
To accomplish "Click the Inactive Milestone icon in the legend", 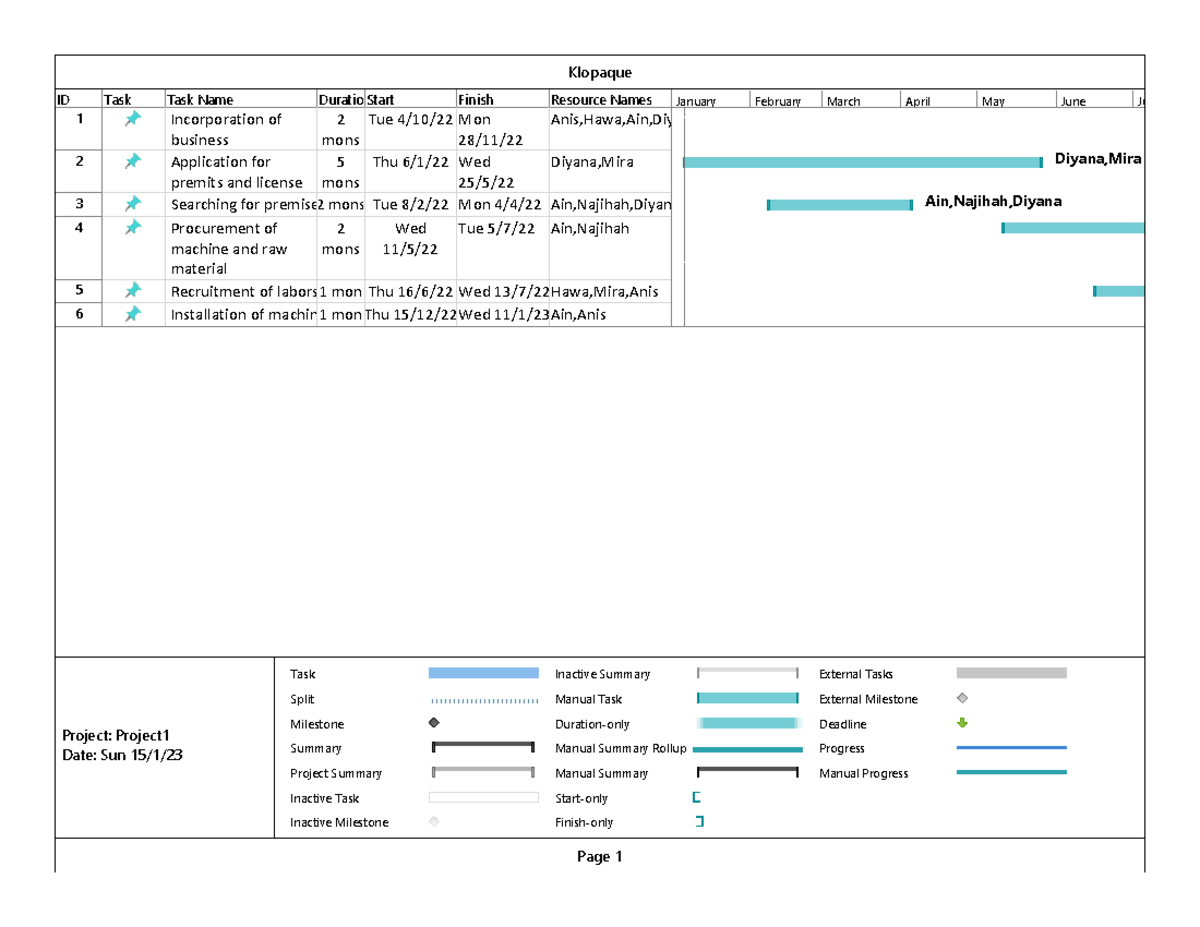I will (434, 822).
